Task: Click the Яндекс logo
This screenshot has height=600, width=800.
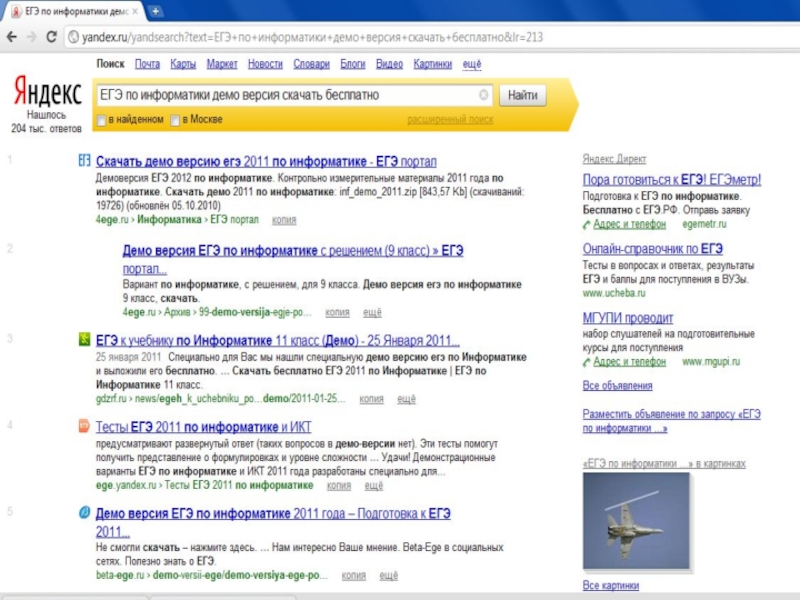Action: 47,91
